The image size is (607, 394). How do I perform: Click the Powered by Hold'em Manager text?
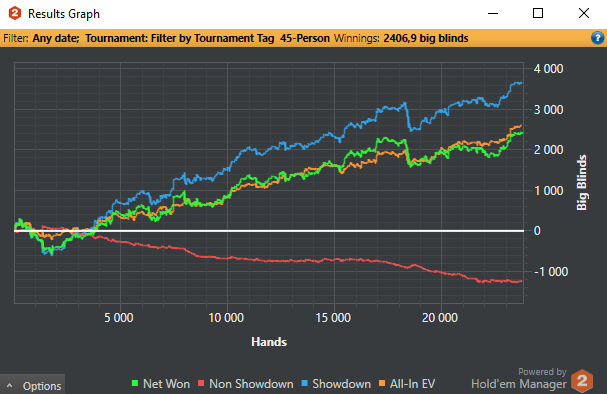coord(519,379)
